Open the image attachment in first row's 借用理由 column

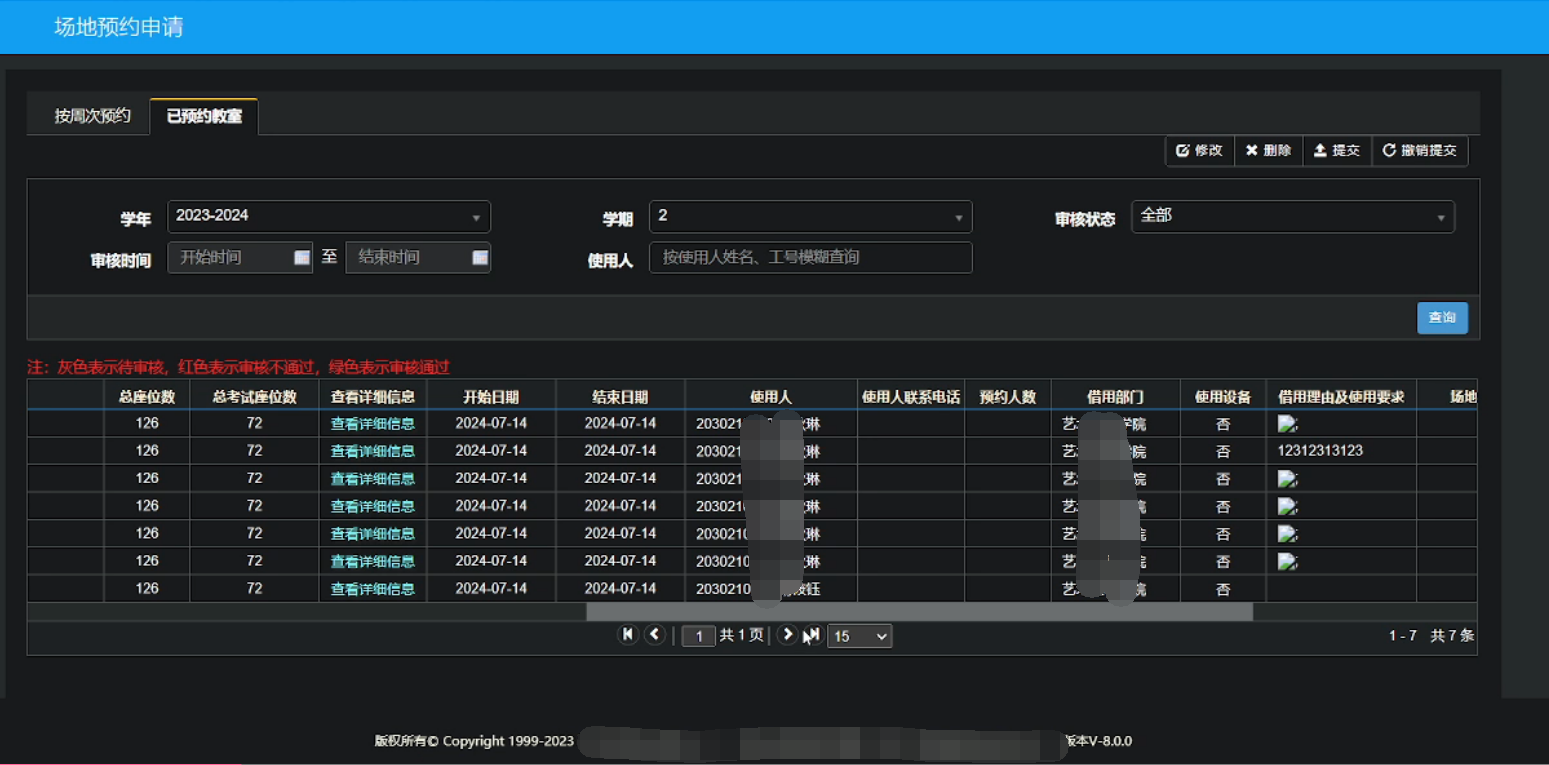(x=1287, y=422)
